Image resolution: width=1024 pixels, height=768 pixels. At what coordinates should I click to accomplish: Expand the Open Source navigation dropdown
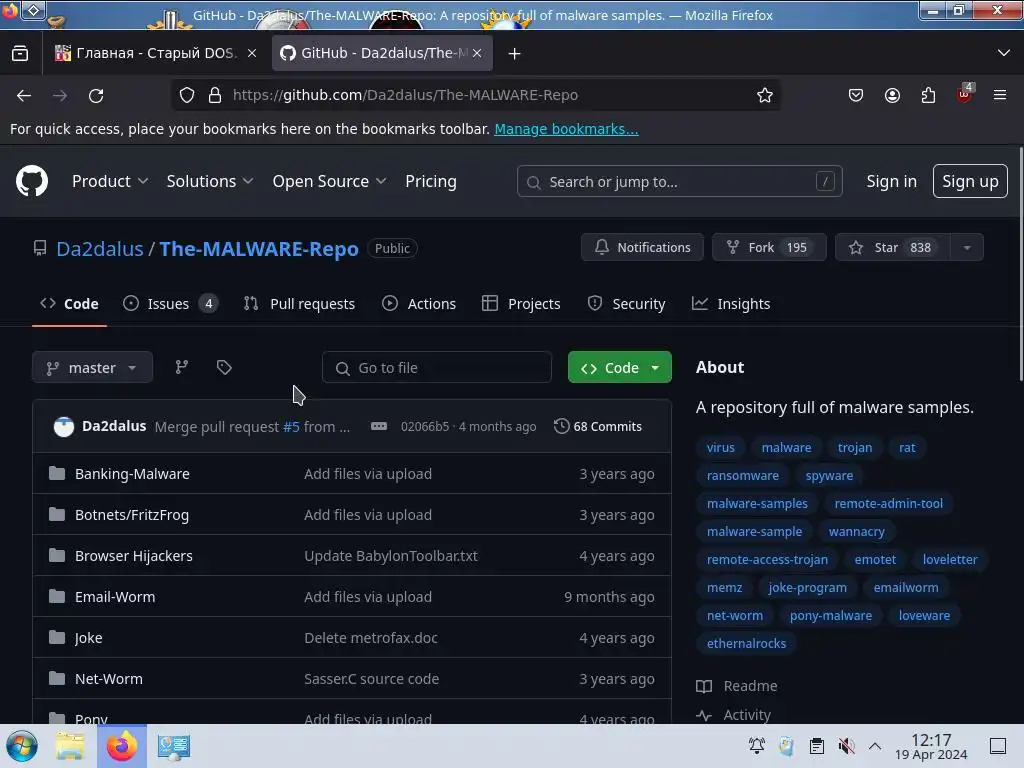tap(329, 181)
